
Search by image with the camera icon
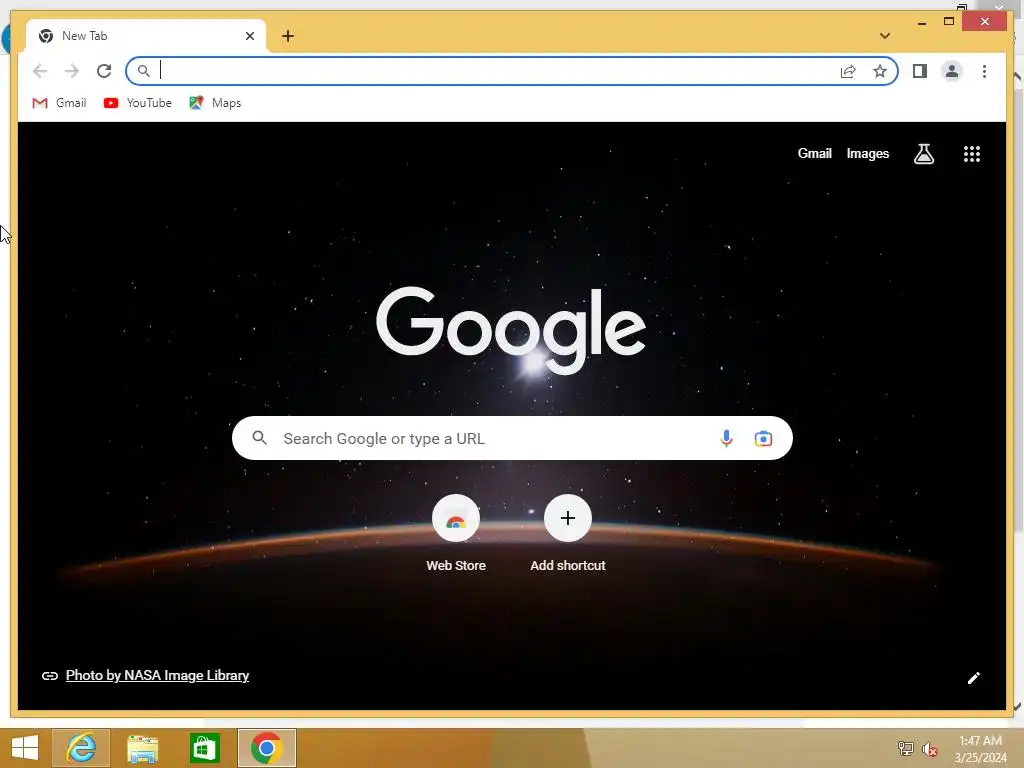(x=763, y=438)
